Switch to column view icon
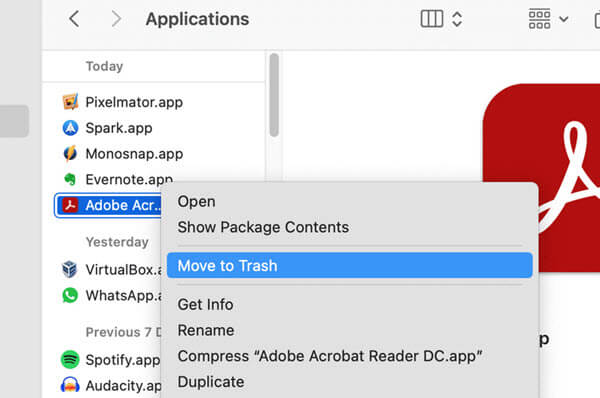600x398 pixels. [432, 19]
